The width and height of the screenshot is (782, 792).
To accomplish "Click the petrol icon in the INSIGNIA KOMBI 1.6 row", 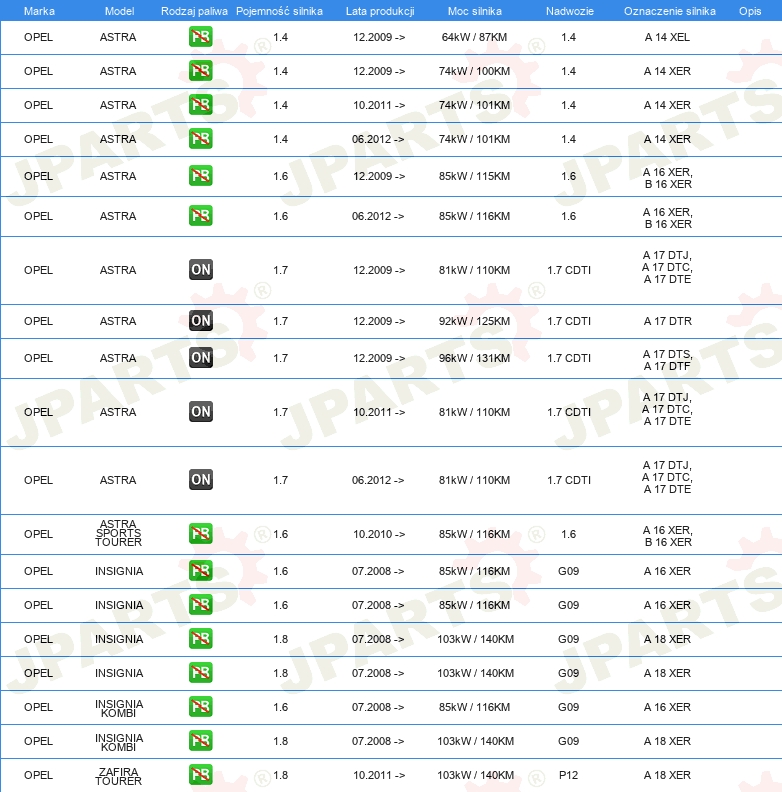I will (x=201, y=707).
